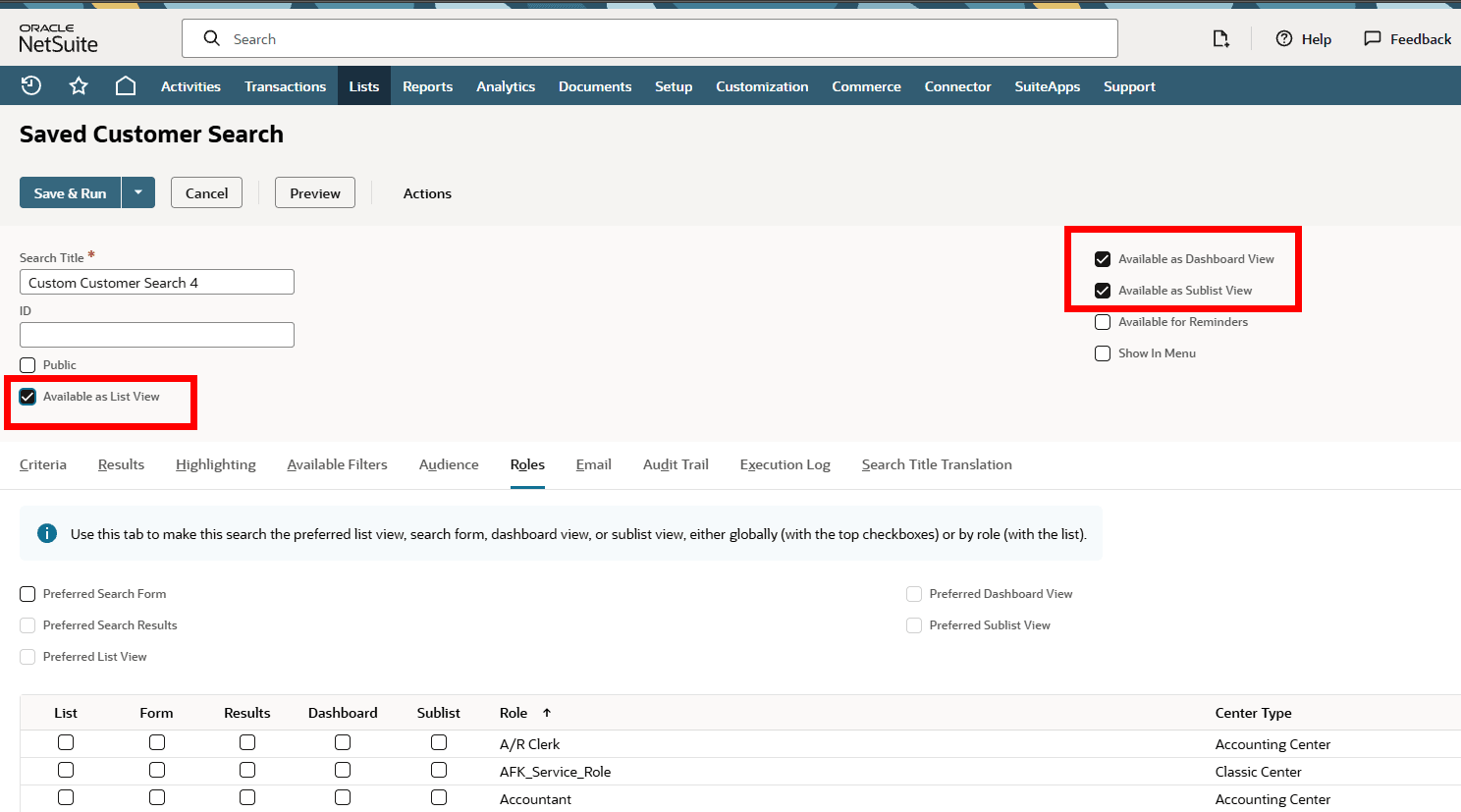Screen dimensions: 1461x812
Task: Switch to Search Title Translation tab
Action: click(937, 464)
